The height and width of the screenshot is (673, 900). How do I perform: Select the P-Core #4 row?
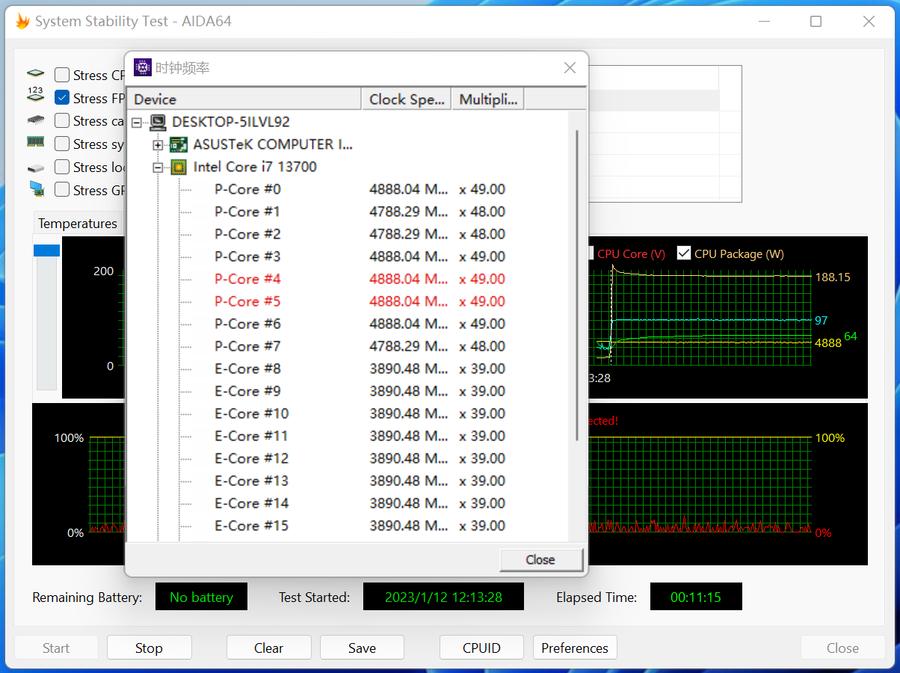tap(247, 279)
